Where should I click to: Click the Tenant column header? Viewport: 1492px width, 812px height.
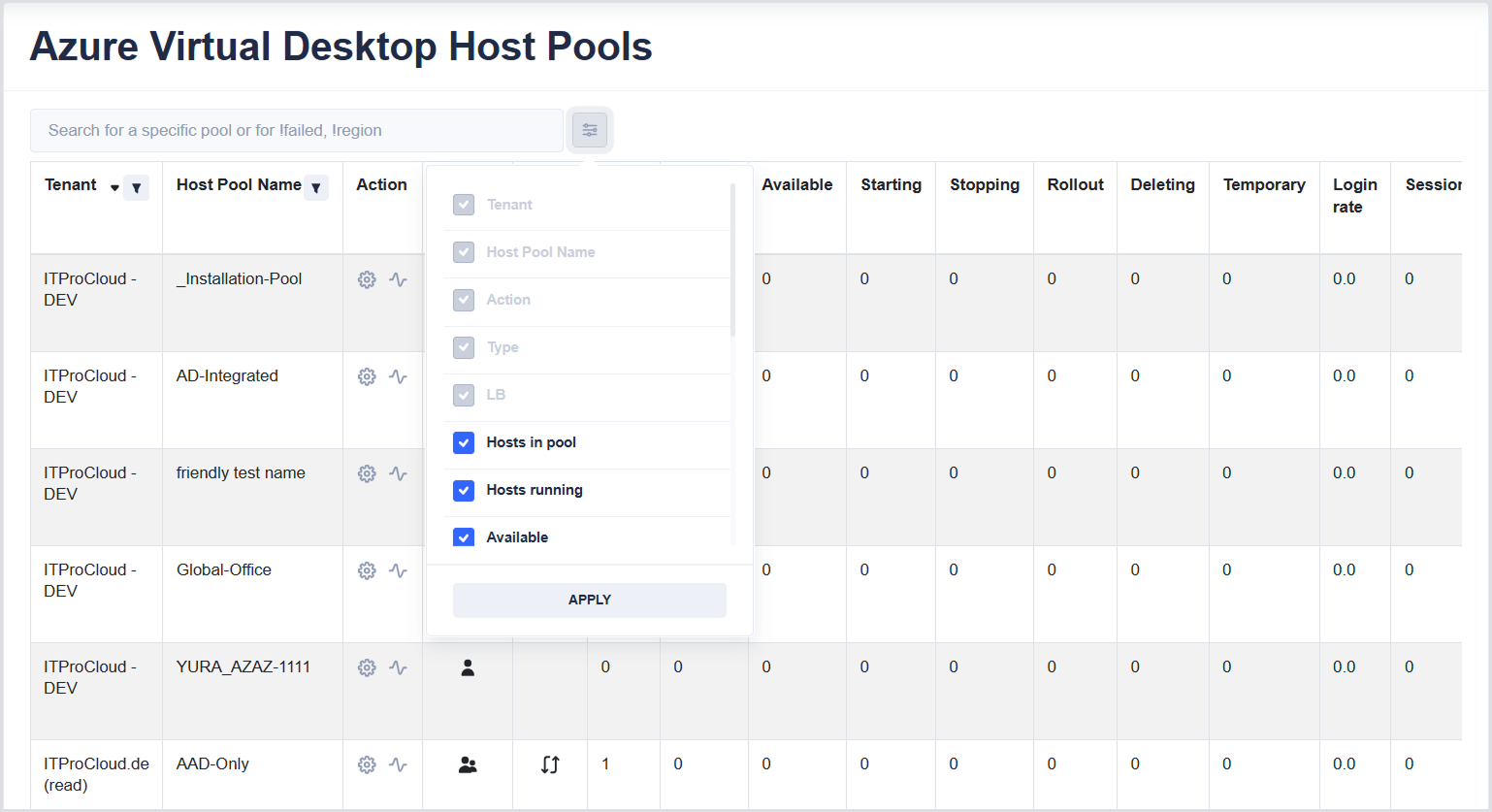click(71, 184)
